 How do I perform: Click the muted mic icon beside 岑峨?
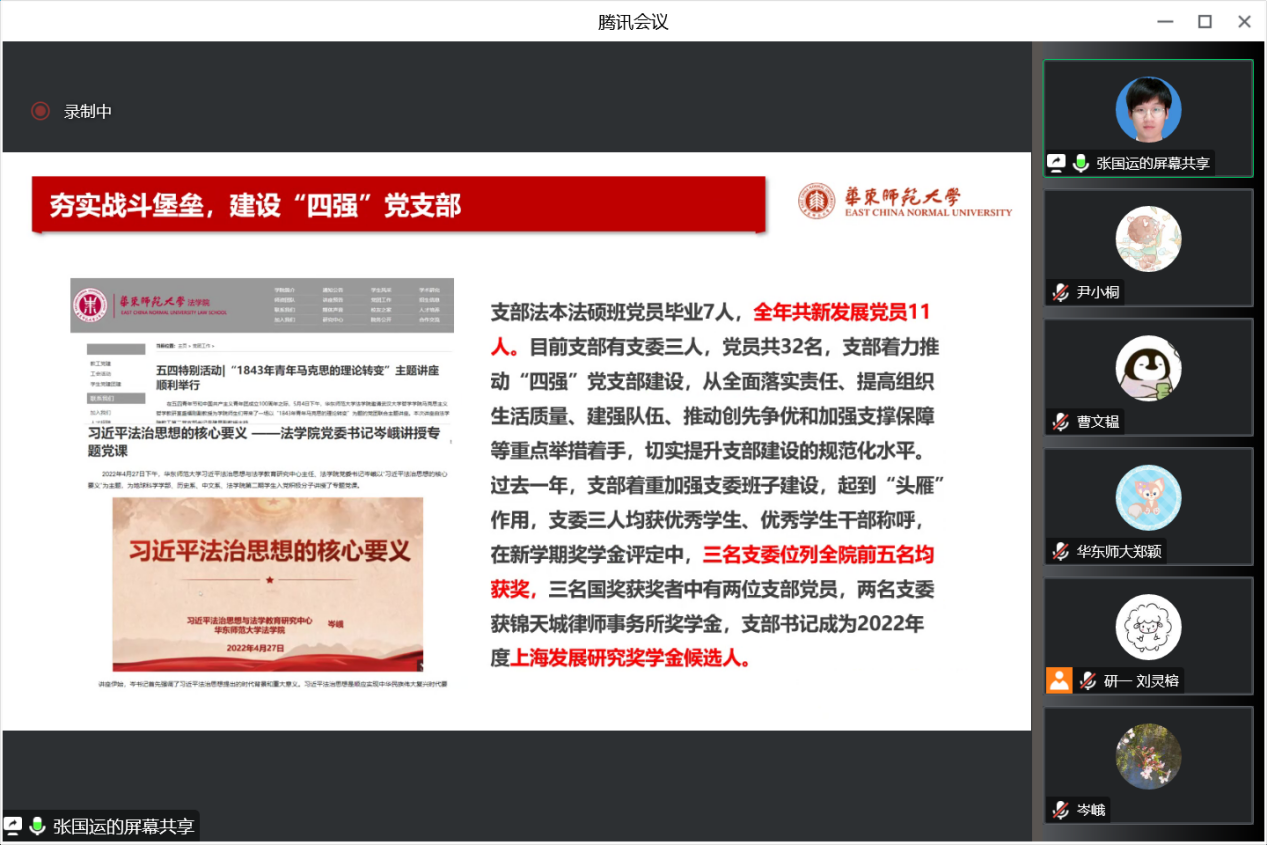(x=1060, y=810)
